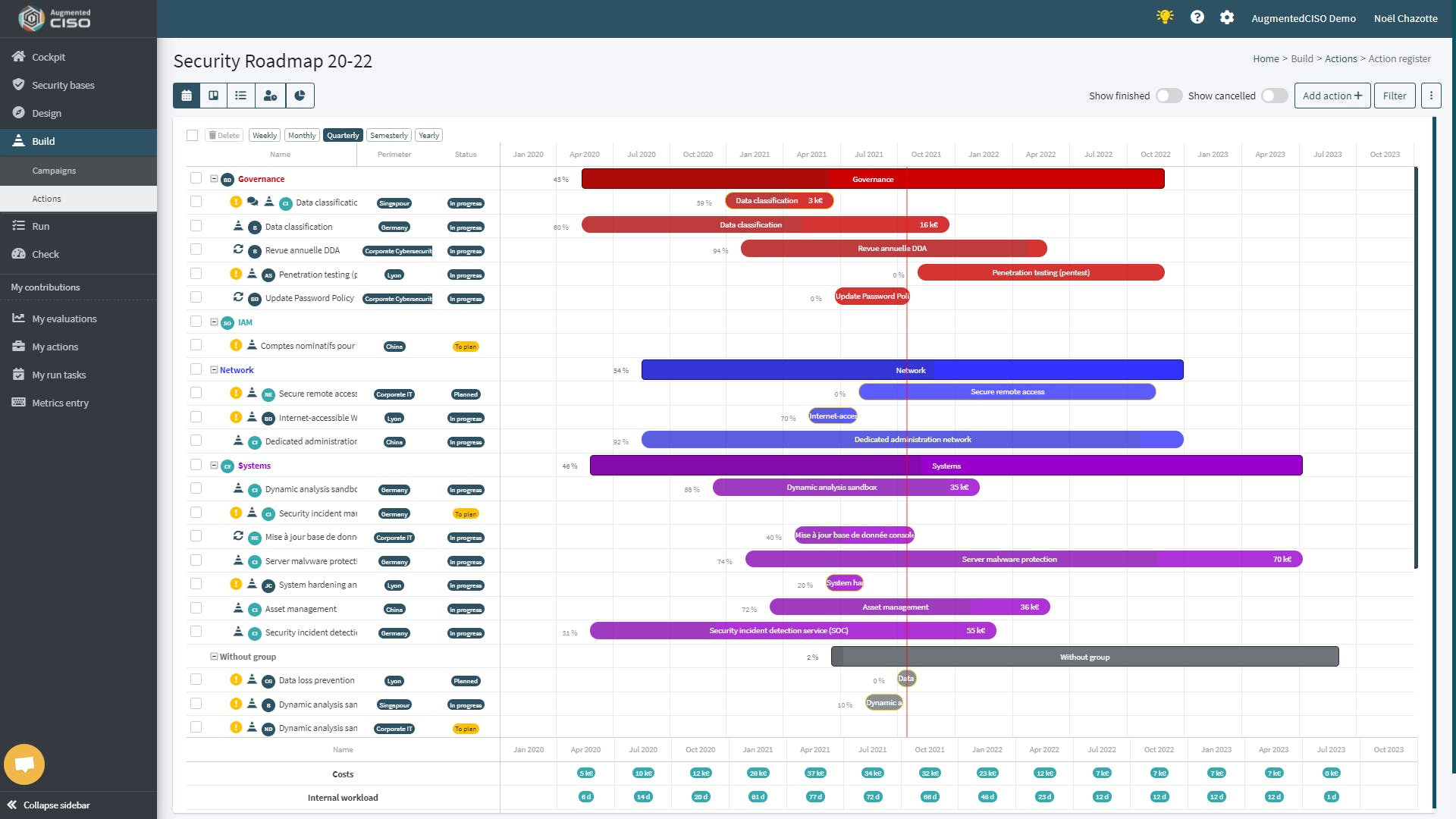Image resolution: width=1456 pixels, height=819 pixels.
Task: Click the Server malware protection progress bar
Action: pyautogui.click(x=1009, y=560)
